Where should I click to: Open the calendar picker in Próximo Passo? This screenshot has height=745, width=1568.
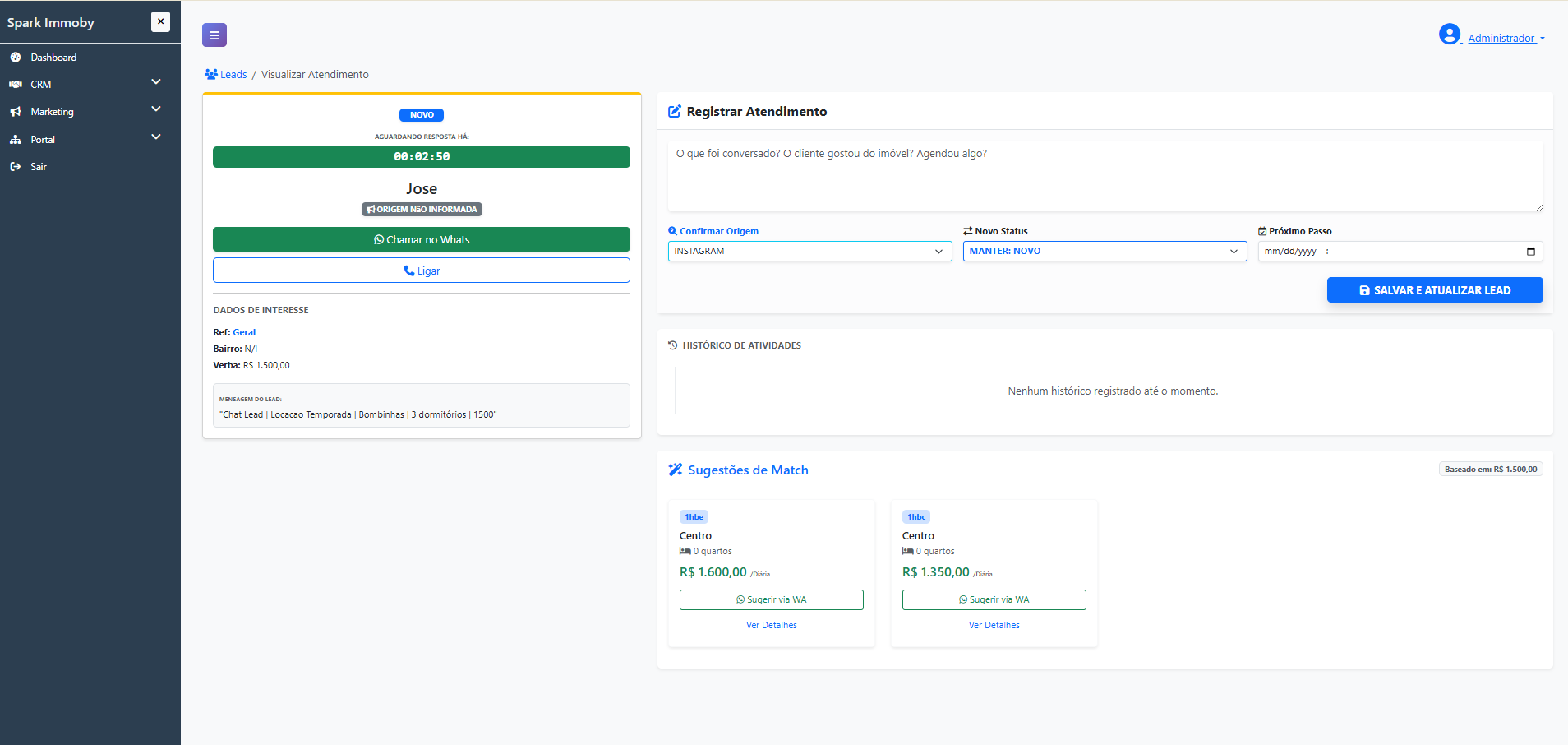tap(1530, 252)
